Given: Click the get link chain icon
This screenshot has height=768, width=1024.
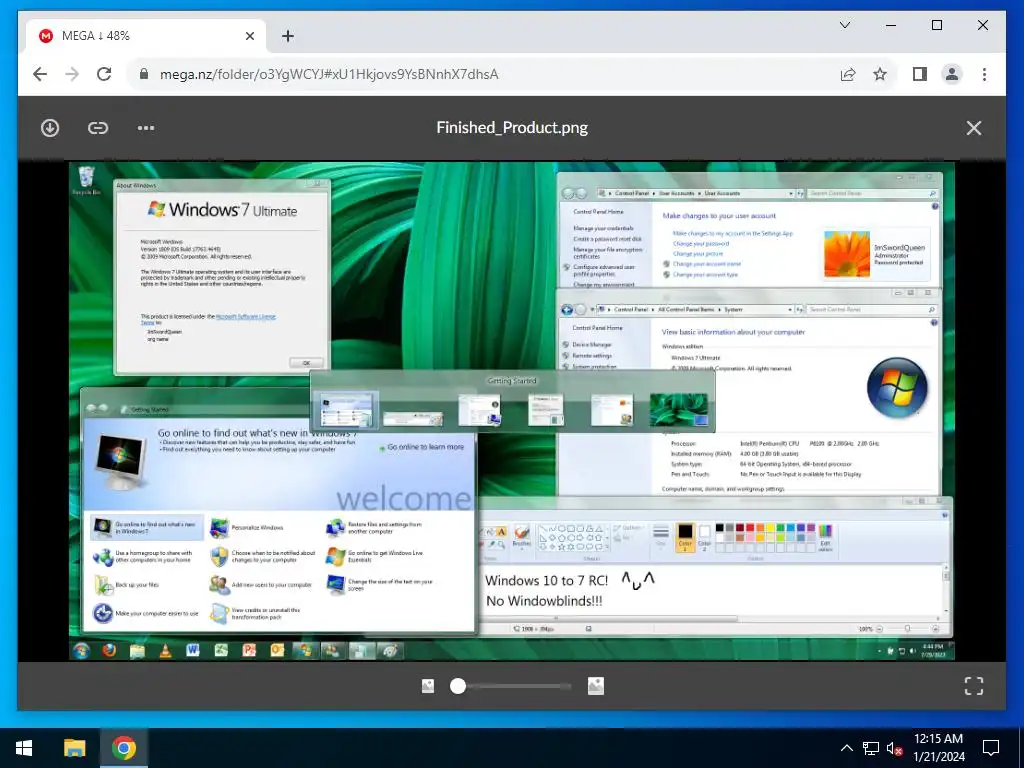Looking at the screenshot, I should (98, 128).
